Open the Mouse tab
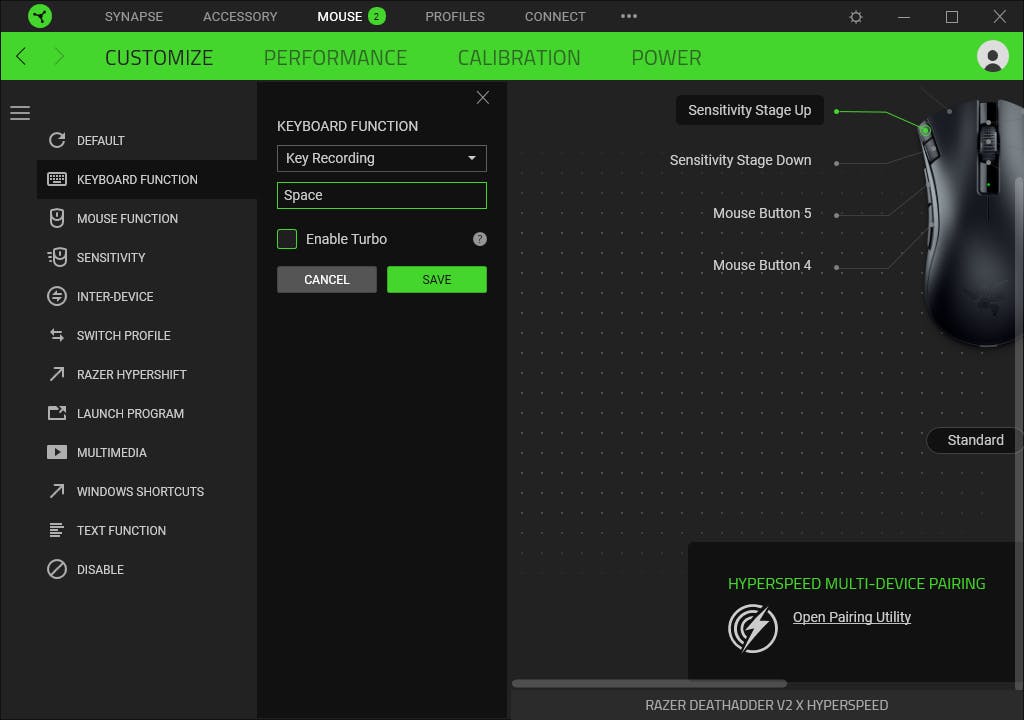This screenshot has width=1024, height=720. click(x=340, y=16)
